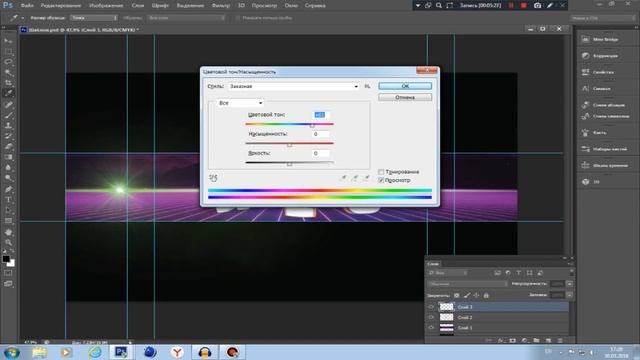Open the layer filter type dropdown

tap(447, 273)
